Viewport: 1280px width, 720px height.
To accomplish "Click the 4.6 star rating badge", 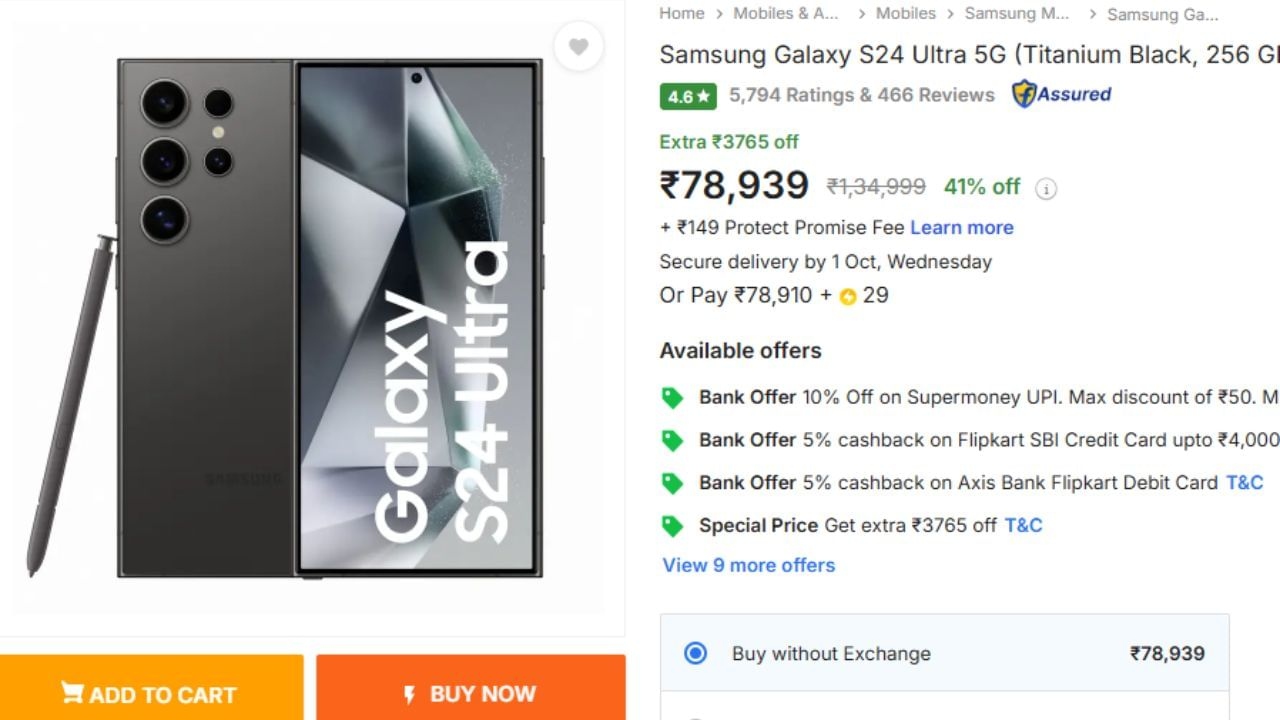I will (x=688, y=96).
